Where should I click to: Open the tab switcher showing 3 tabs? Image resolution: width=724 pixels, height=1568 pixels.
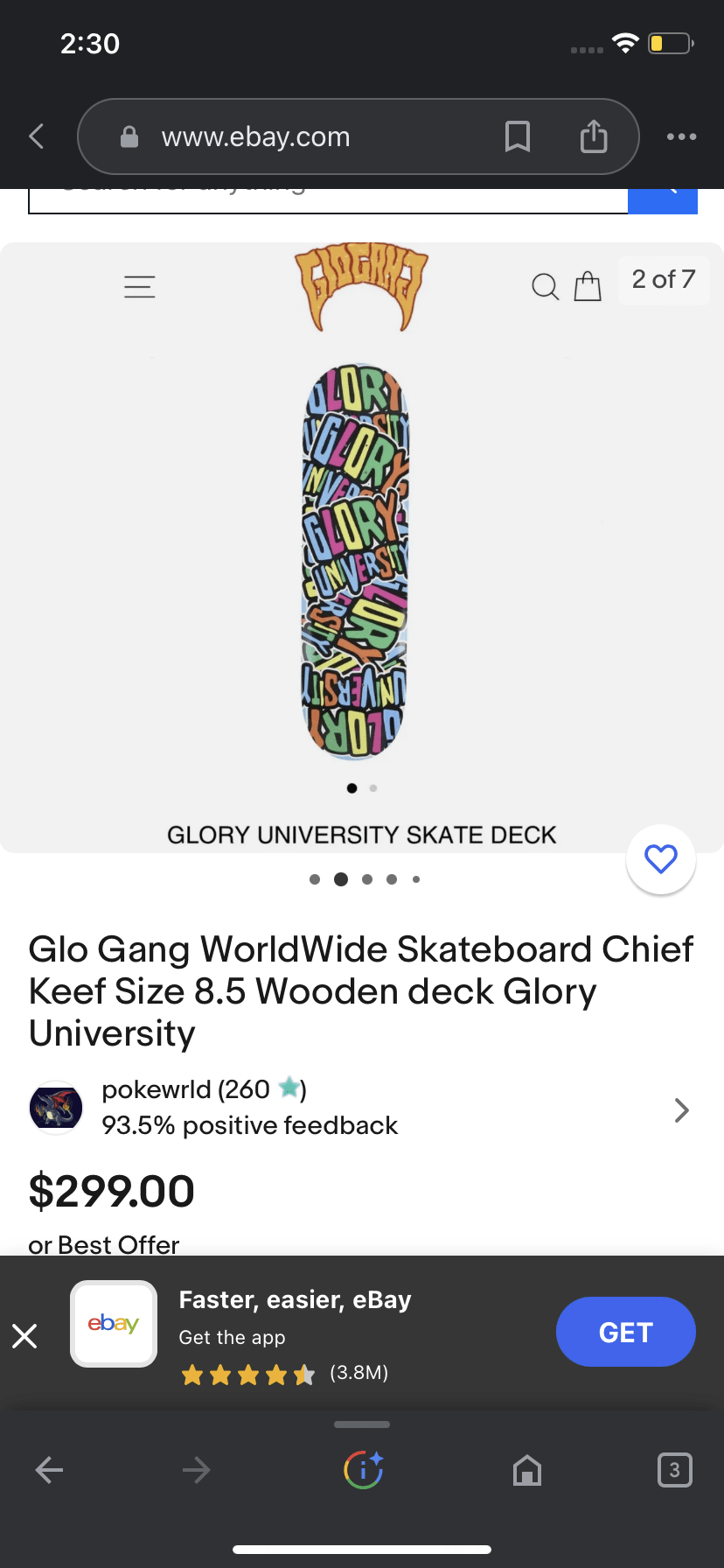click(x=674, y=1470)
